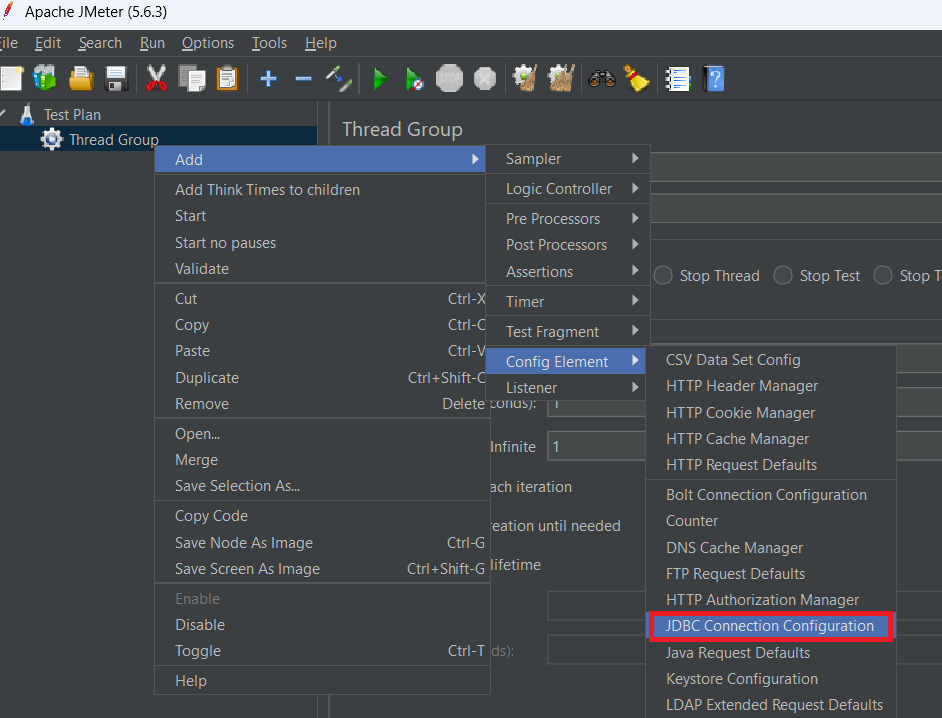Choose Bolt Connection Configuration
This screenshot has height=718, width=942.
pos(771,494)
